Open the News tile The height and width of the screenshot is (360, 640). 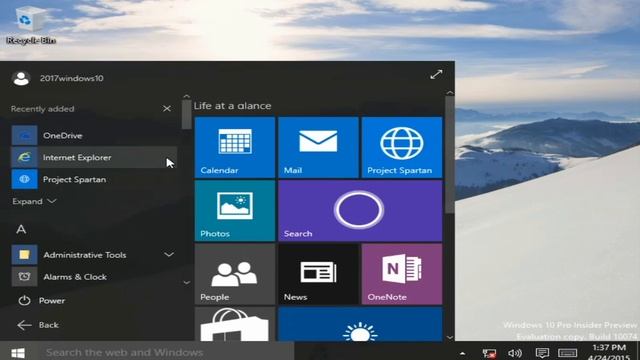tap(318, 274)
